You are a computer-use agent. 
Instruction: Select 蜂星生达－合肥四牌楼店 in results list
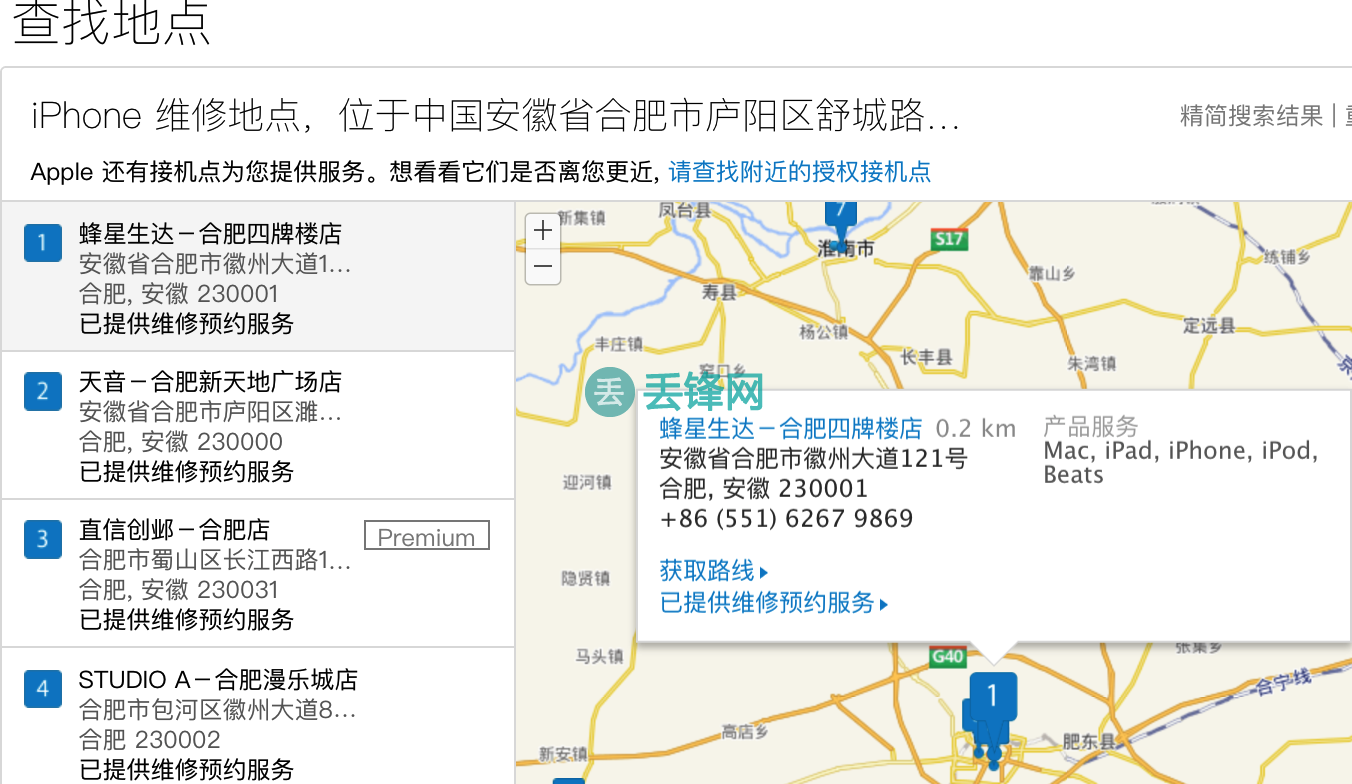click(210, 234)
